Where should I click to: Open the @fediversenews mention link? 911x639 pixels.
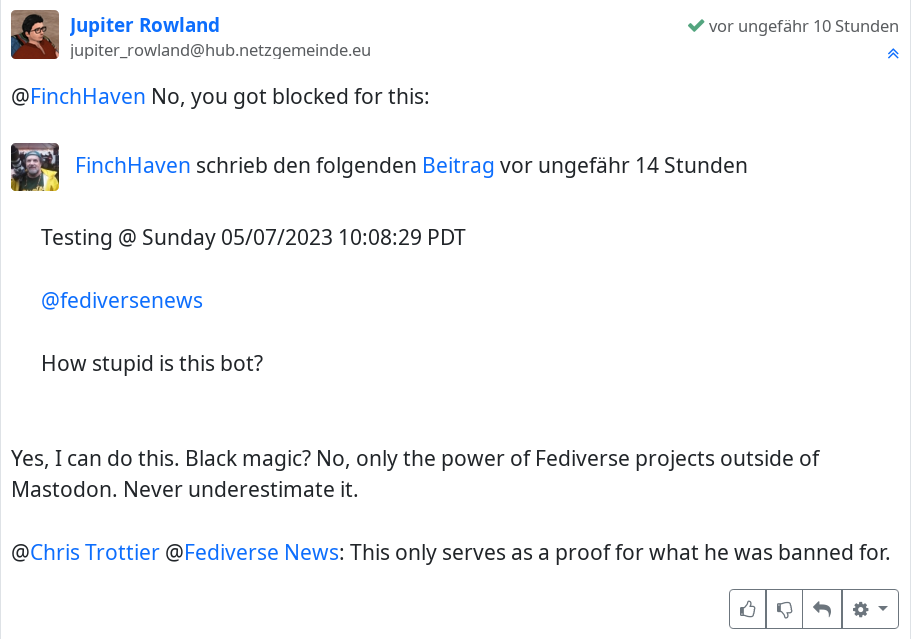(122, 300)
